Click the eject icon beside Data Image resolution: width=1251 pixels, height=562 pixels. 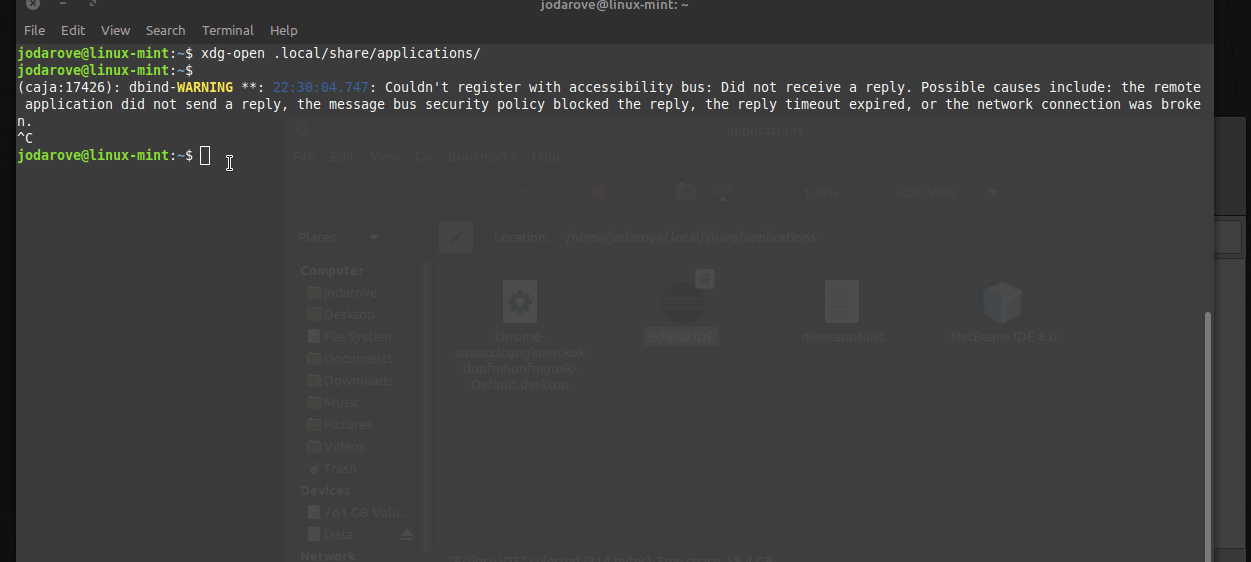[x=407, y=535]
